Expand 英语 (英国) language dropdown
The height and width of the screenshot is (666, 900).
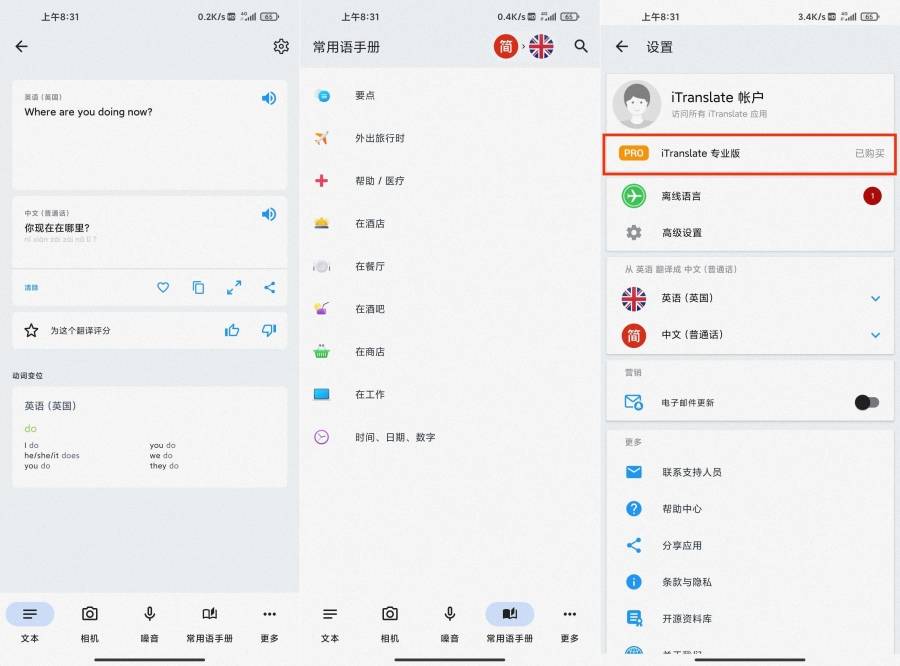pos(875,299)
